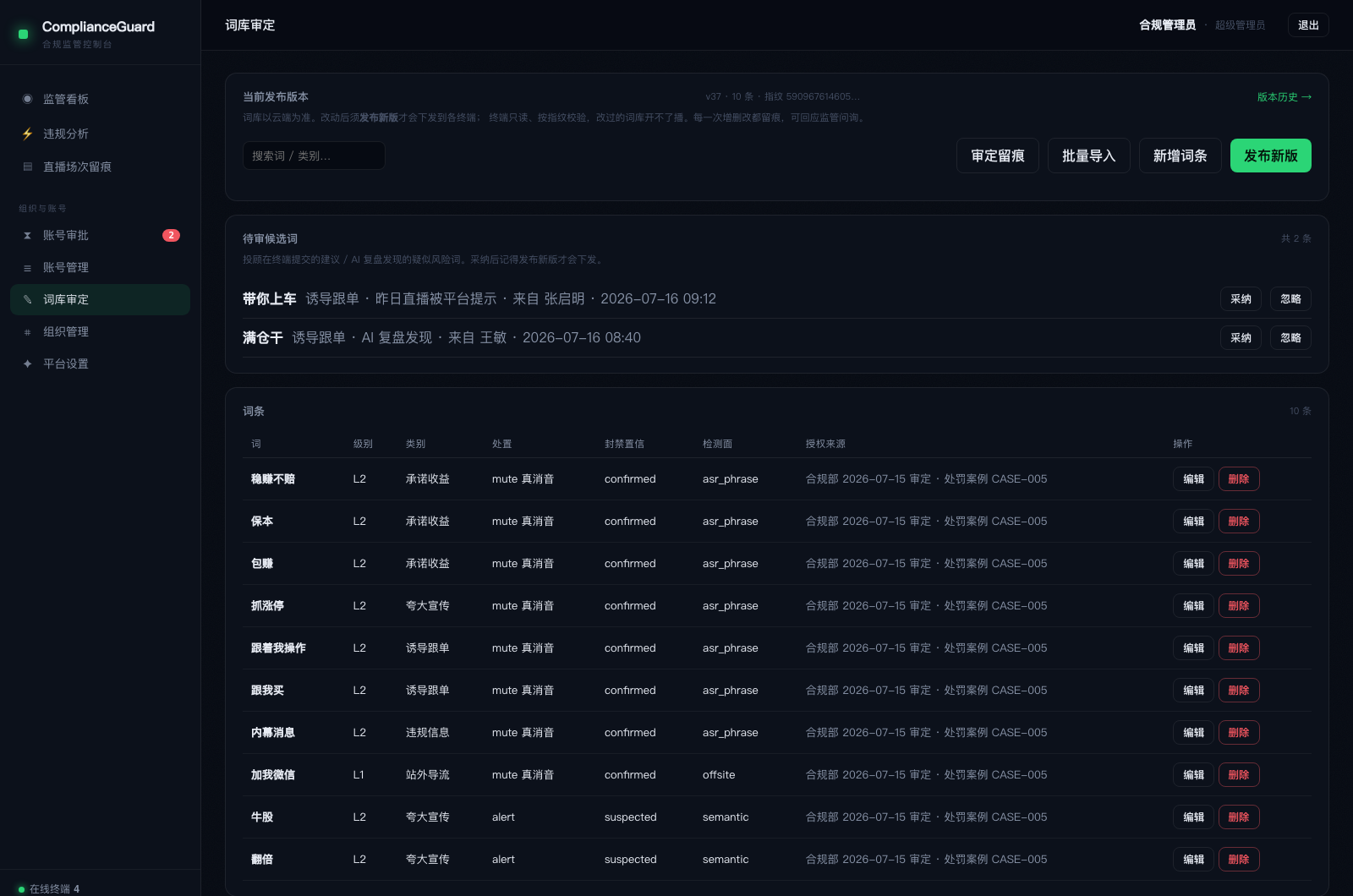Click the green online terminal status dot

pos(22,889)
